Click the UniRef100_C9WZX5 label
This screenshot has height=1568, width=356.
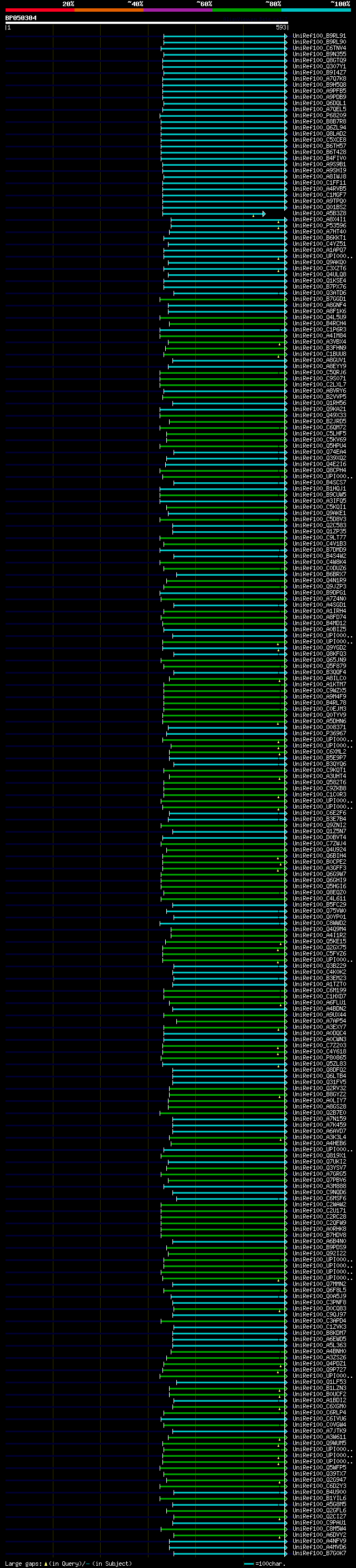coord(319,690)
